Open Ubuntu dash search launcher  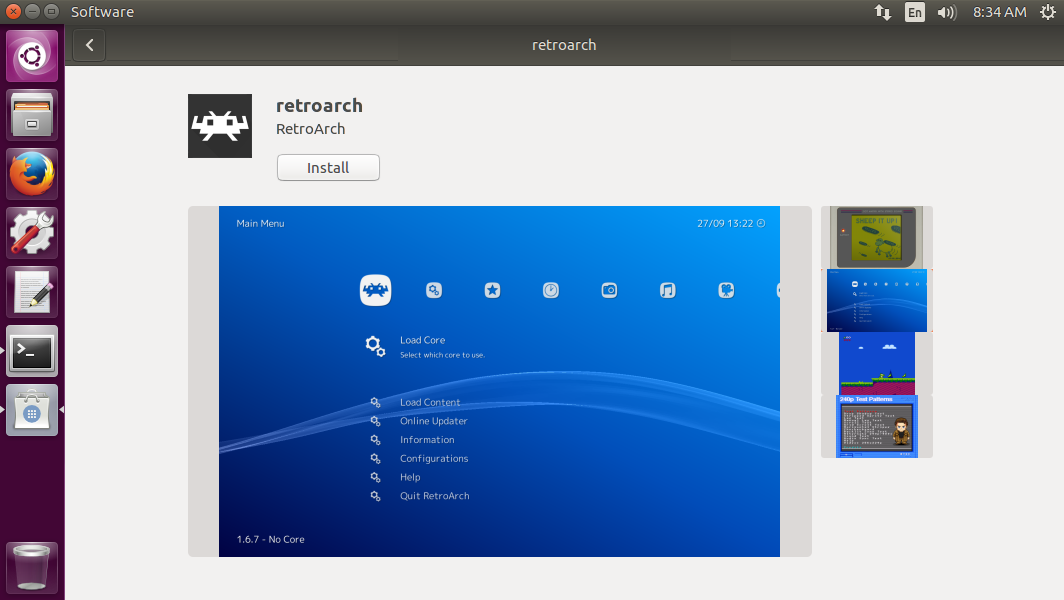pos(32,56)
